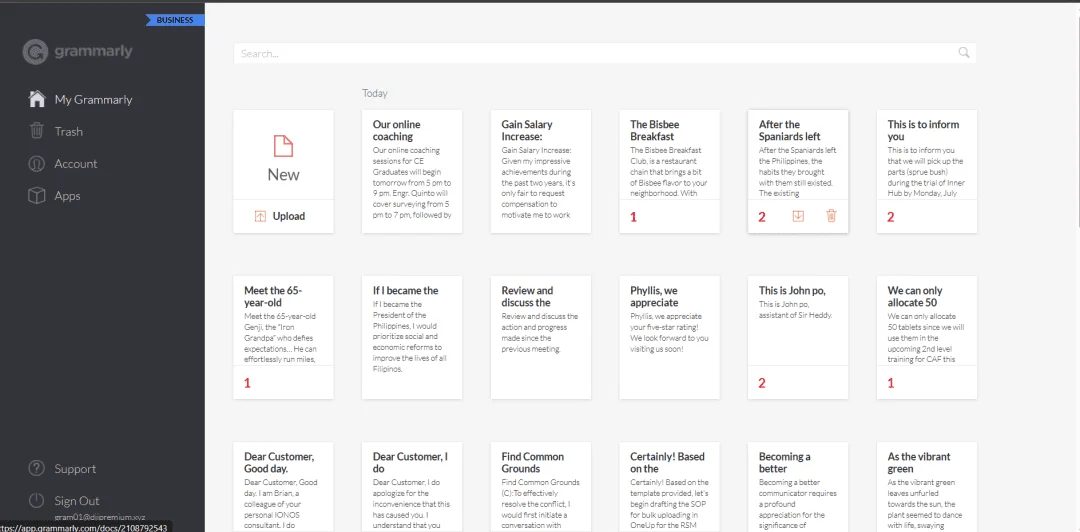
Task: Click issue count on 'The Bisbee Breakfast' card
Action: [634, 217]
